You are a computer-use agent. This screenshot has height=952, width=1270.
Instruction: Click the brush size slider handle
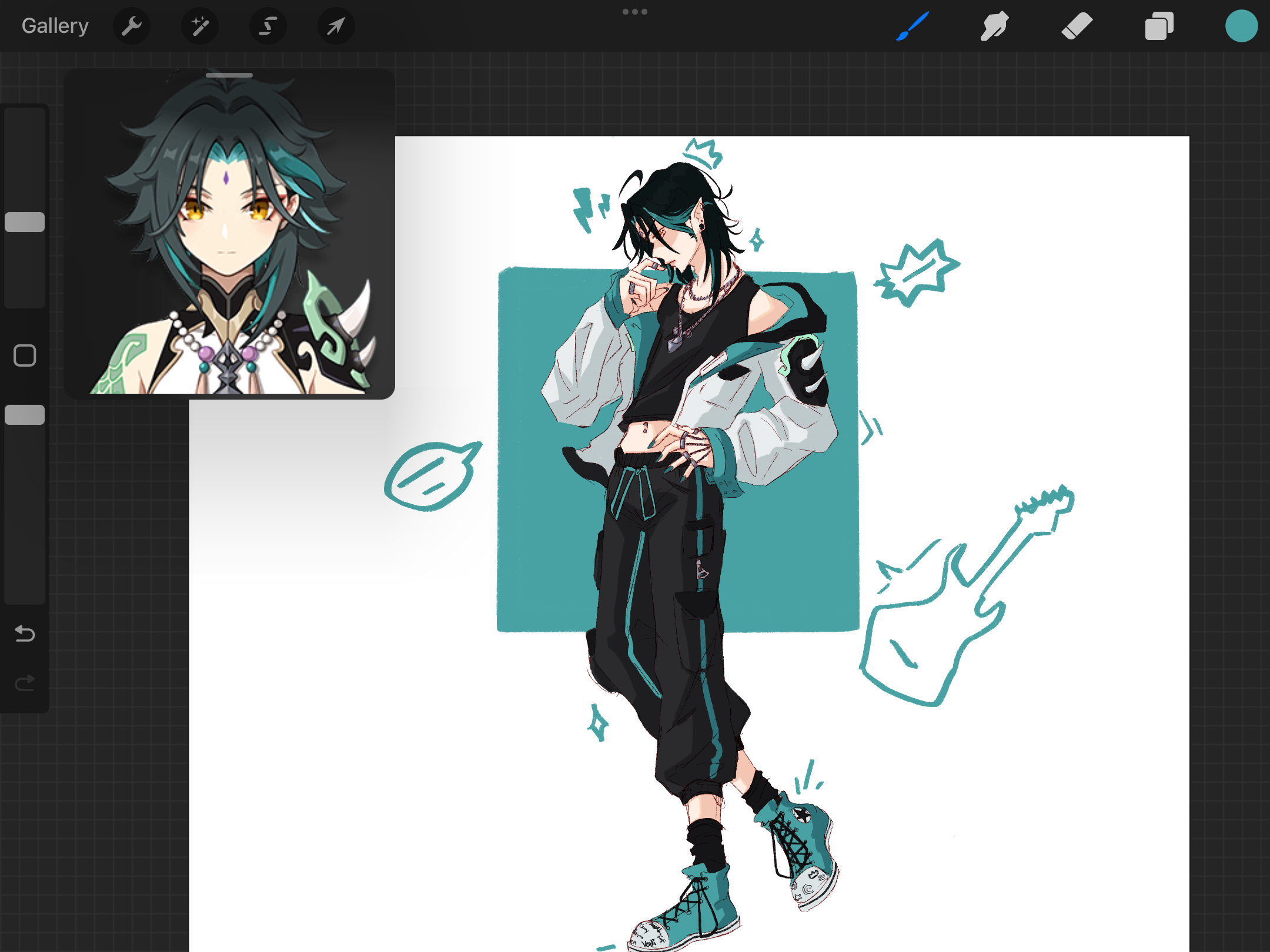coord(25,222)
